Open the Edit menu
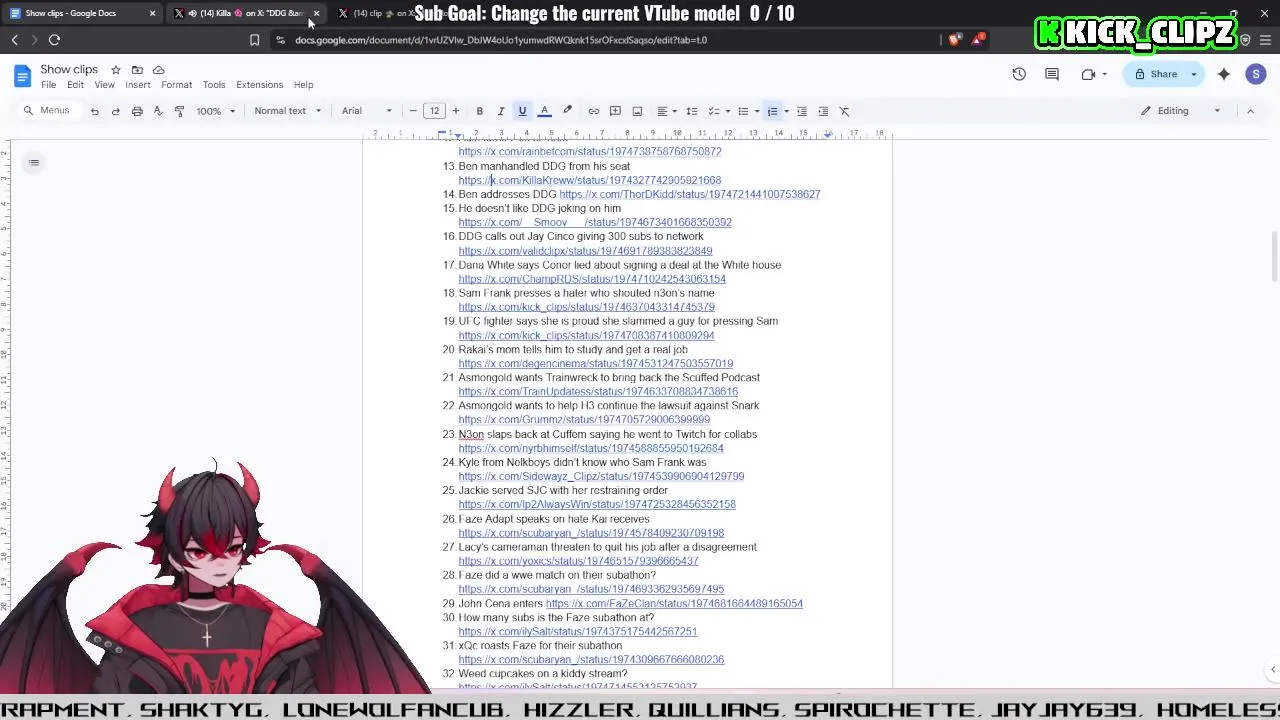The height and width of the screenshot is (720, 1280). pos(75,85)
